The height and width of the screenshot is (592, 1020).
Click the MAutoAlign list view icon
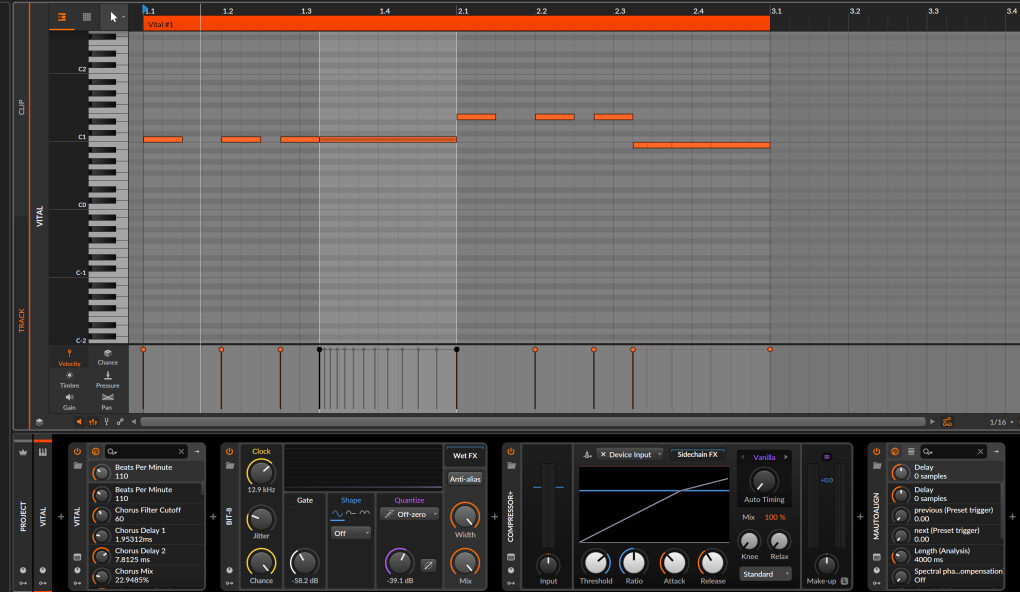click(911, 451)
